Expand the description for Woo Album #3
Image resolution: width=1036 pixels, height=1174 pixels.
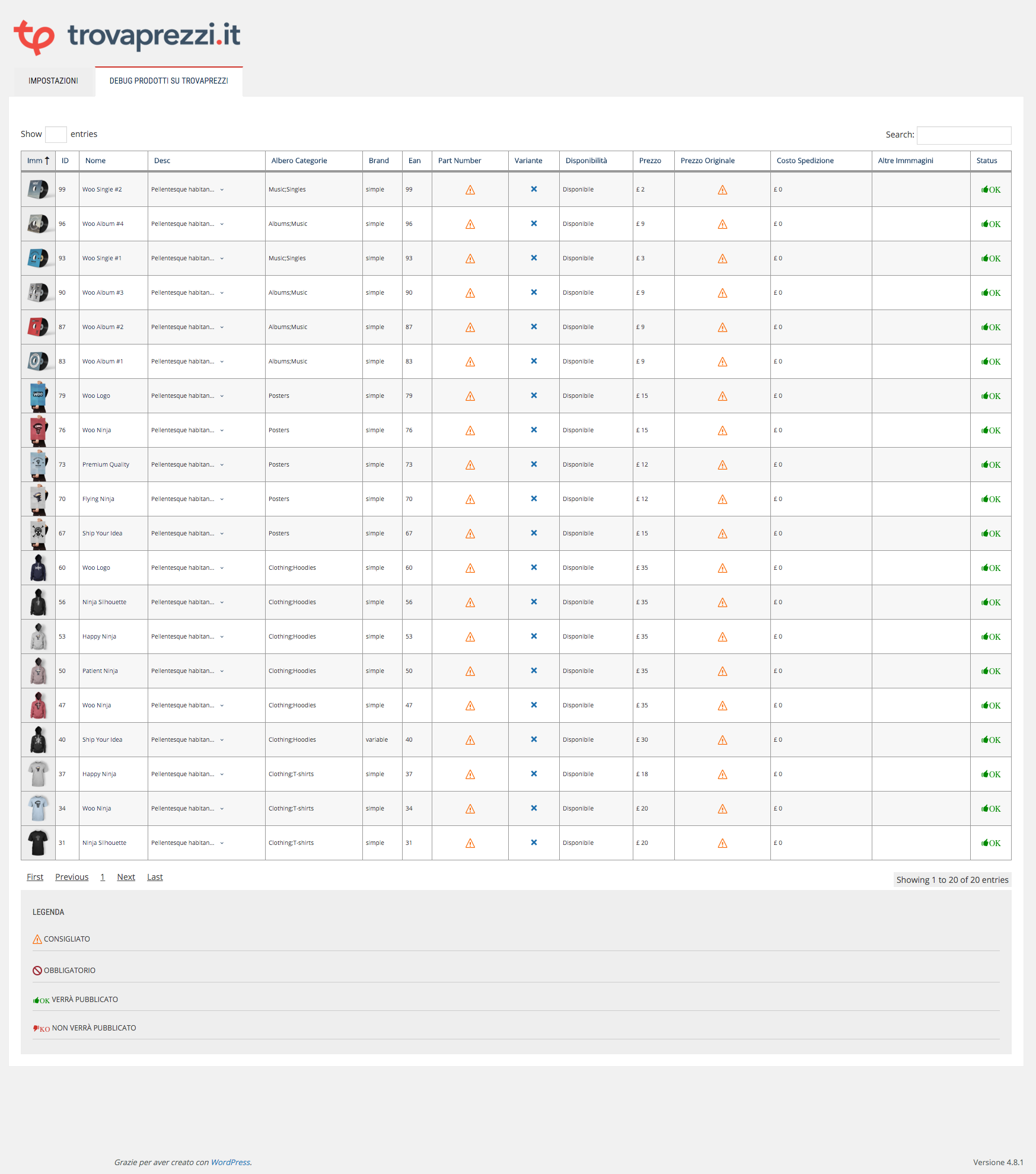pyautogui.click(x=222, y=293)
